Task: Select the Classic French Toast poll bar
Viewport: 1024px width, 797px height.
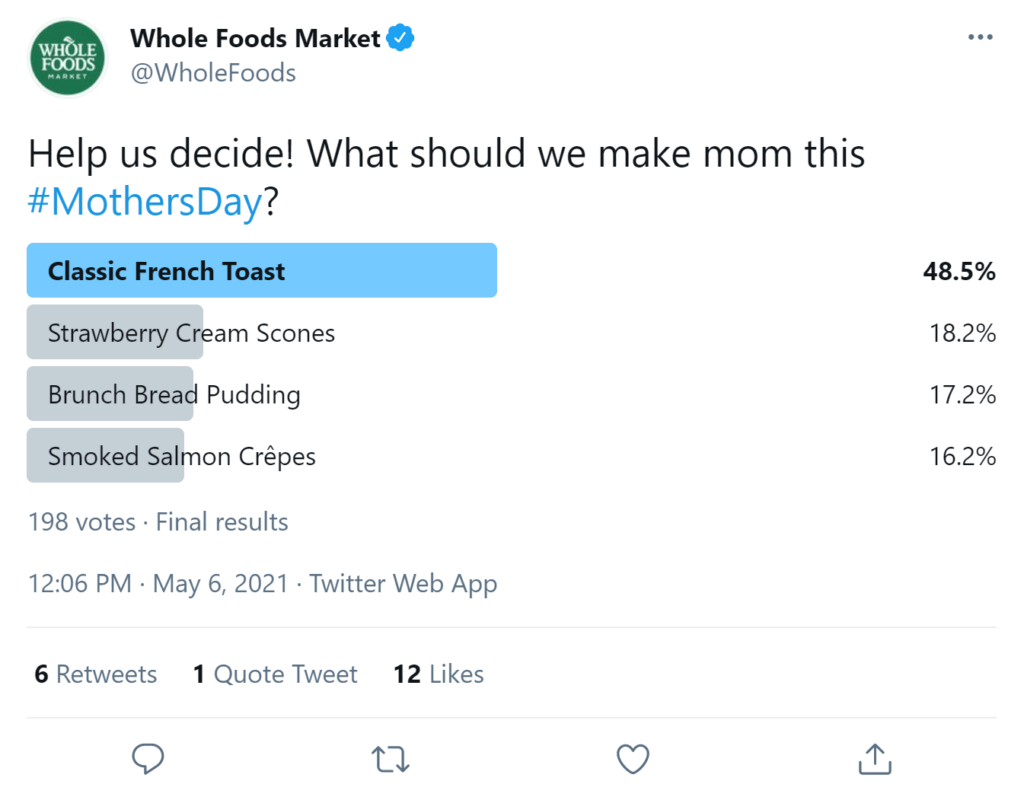Action: 262,271
